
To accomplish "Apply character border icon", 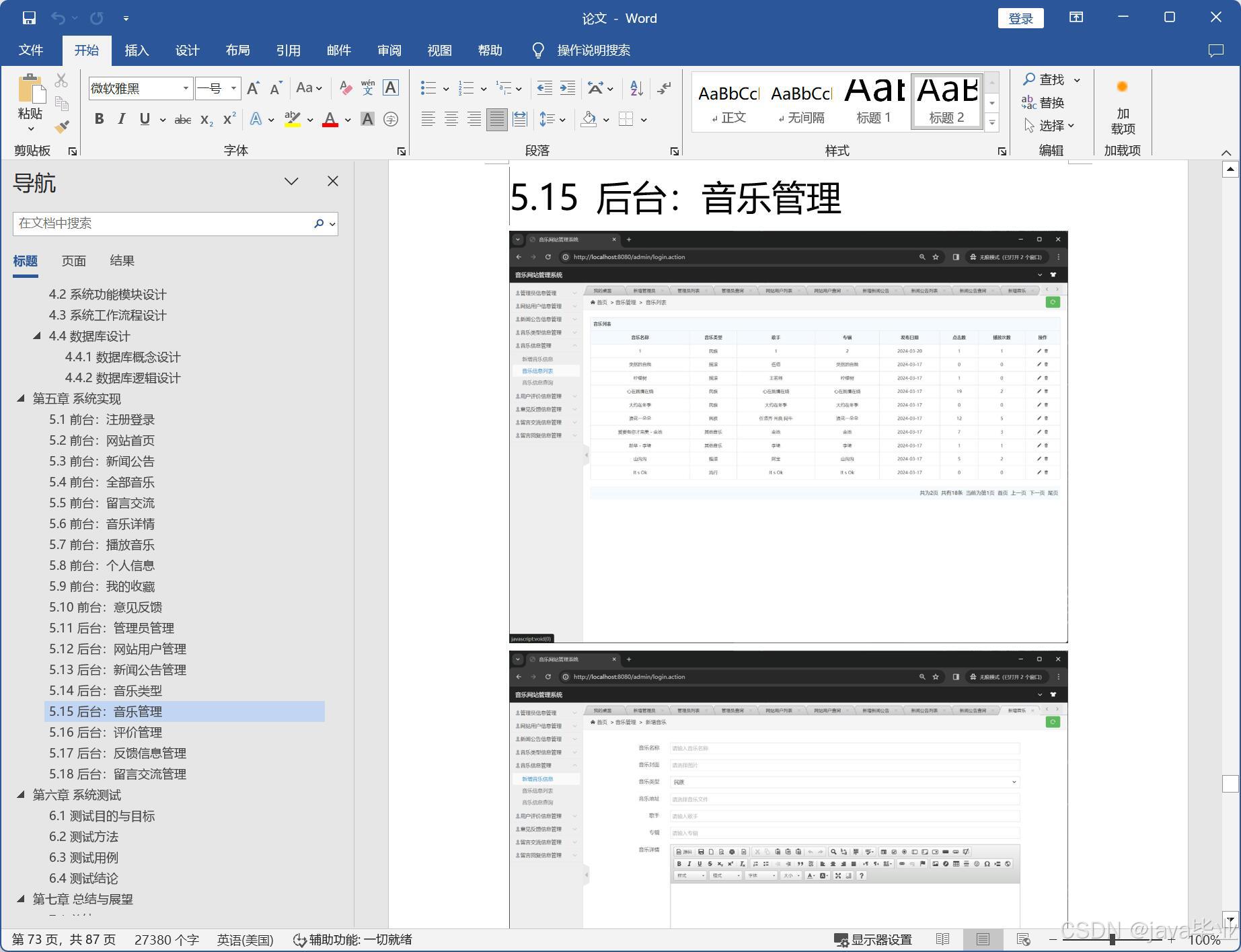I will (x=390, y=88).
